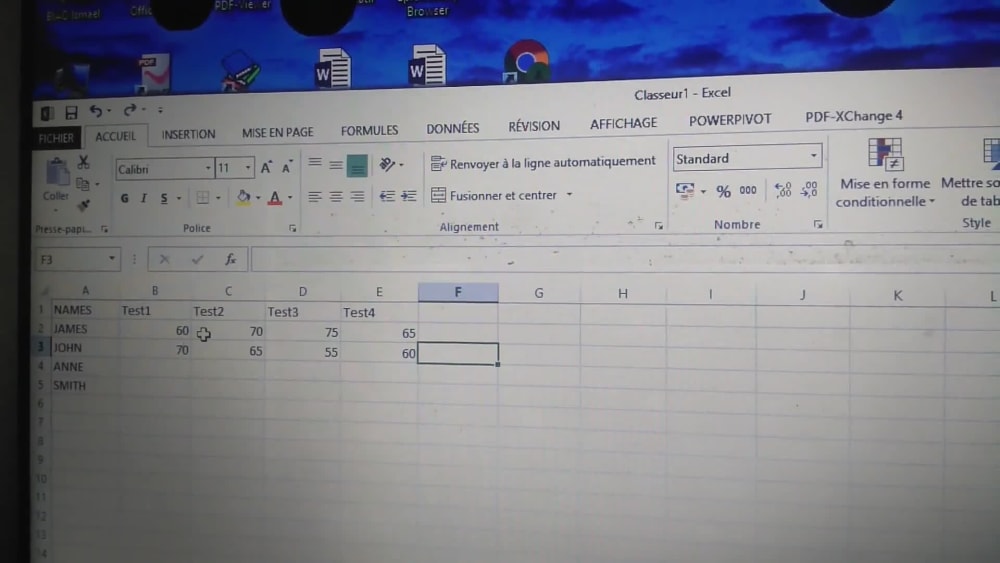
Task: Open Nombre dialog launcher
Action: click(818, 224)
